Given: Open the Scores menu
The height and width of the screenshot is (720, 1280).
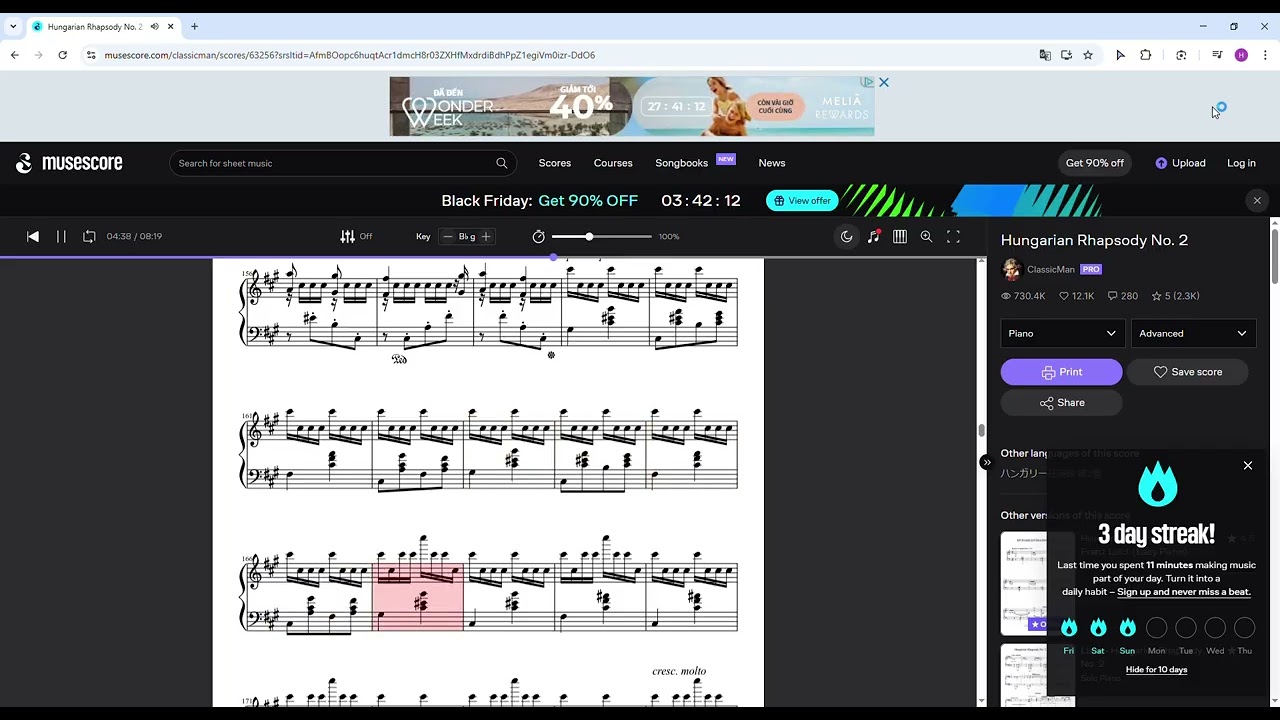Looking at the screenshot, I should pos(555,163).
